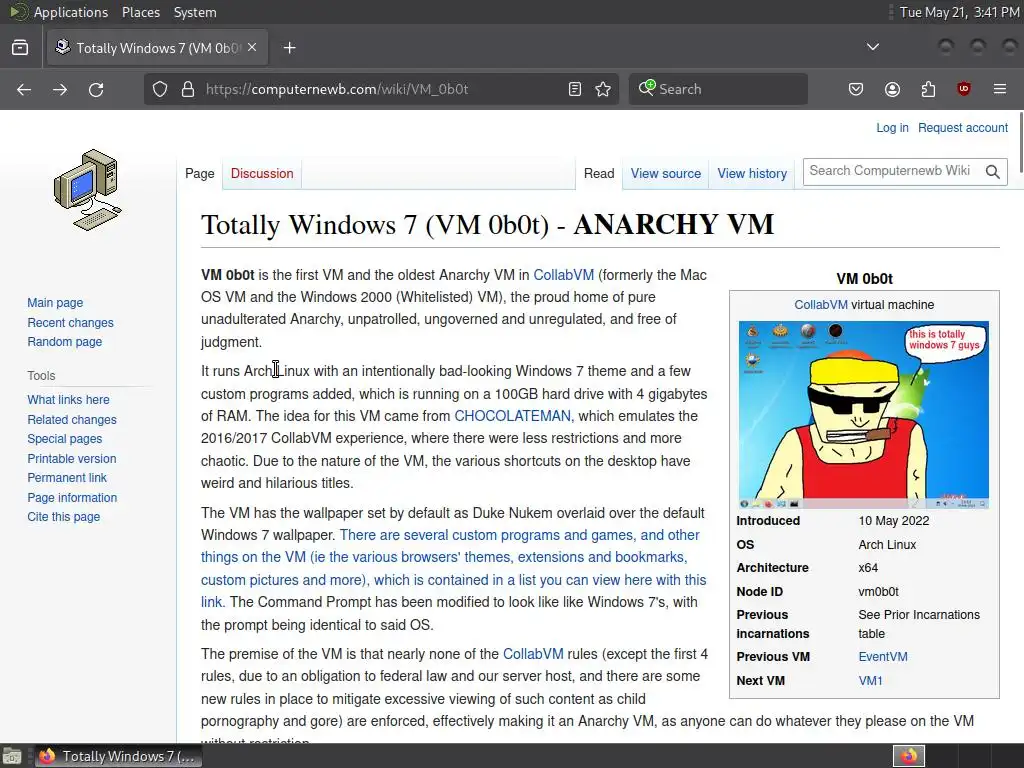Open the EventVM previous VM link
This screenshot has height=768, width=1024.
click(882, 657)
